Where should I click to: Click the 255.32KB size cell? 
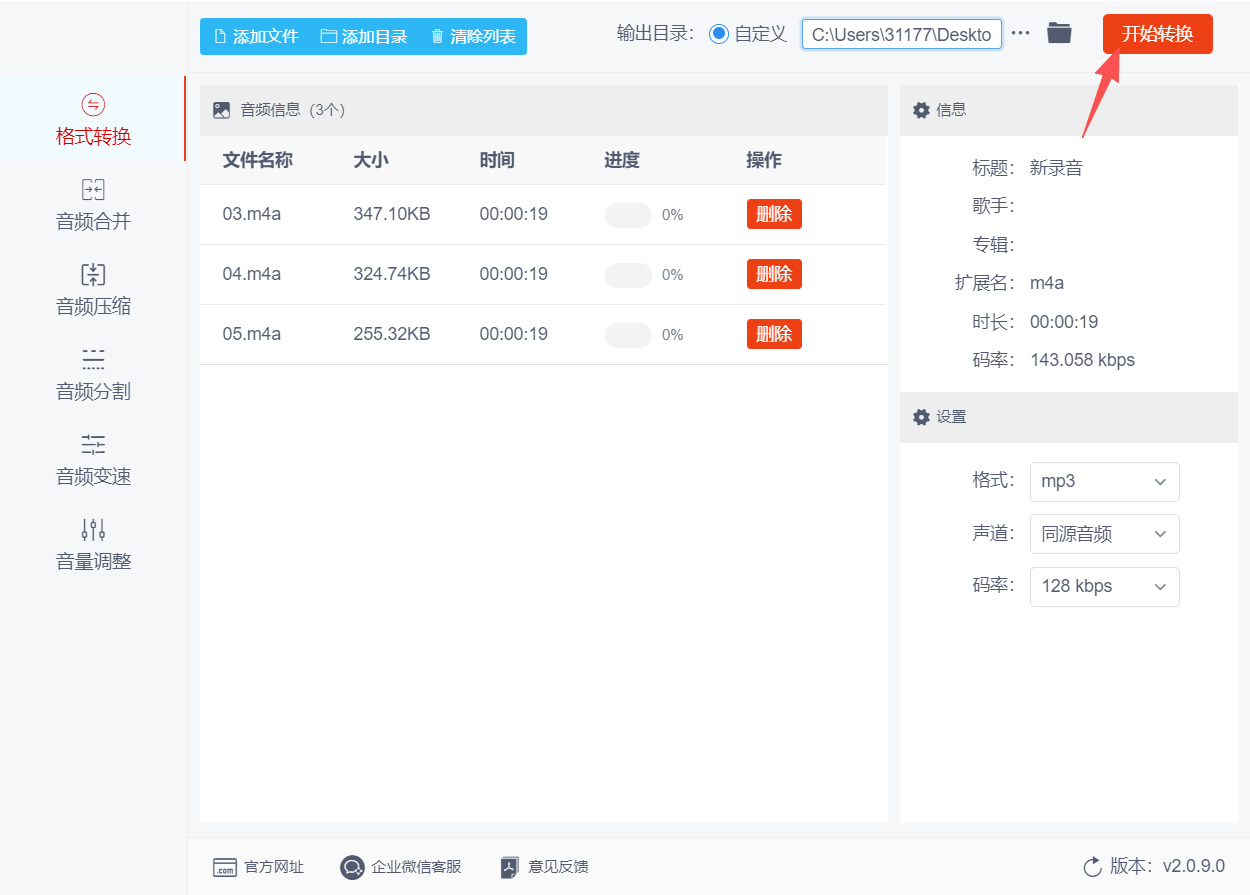click(392, 334)
